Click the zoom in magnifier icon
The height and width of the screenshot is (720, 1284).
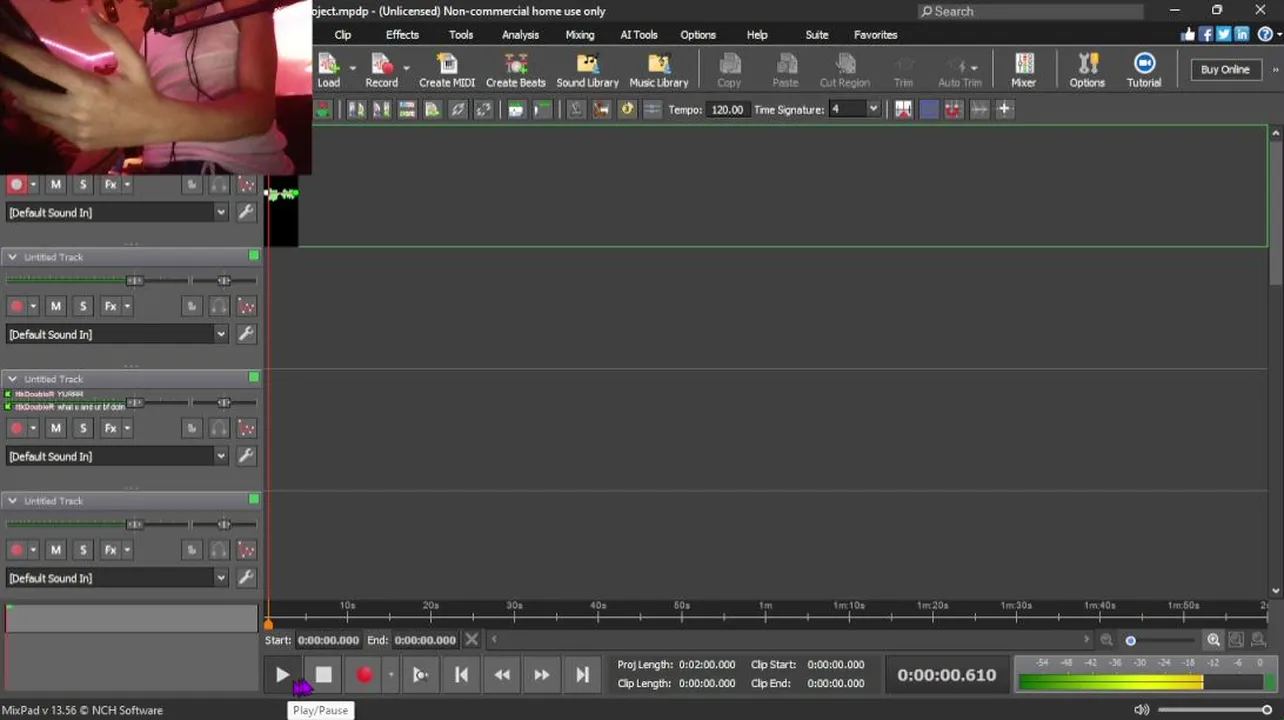(x=1213, y=640)
